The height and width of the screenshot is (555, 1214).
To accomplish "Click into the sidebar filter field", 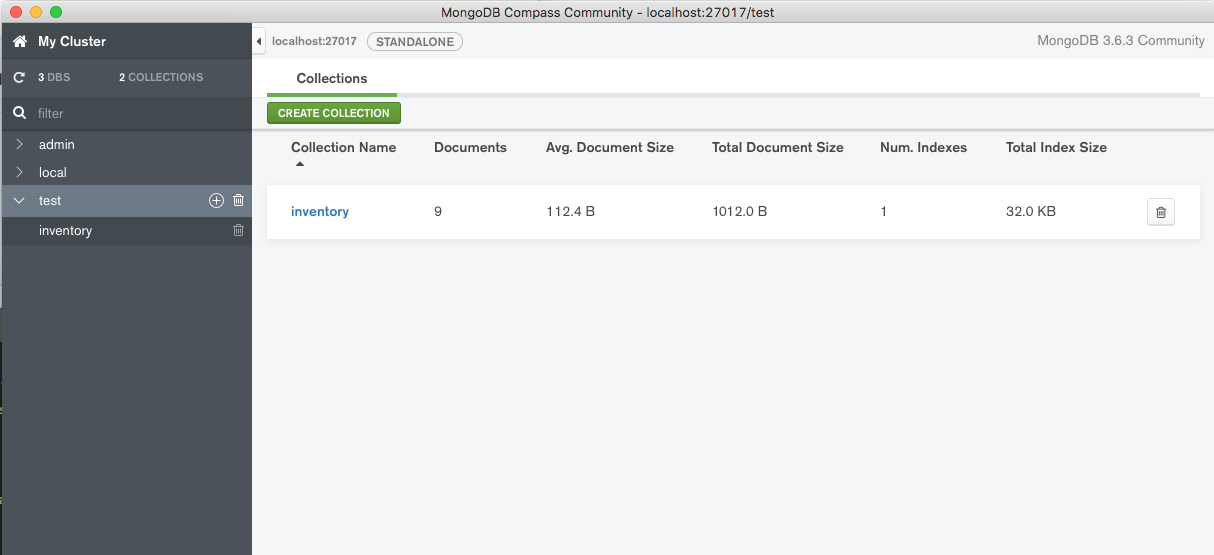I will 140,113.
